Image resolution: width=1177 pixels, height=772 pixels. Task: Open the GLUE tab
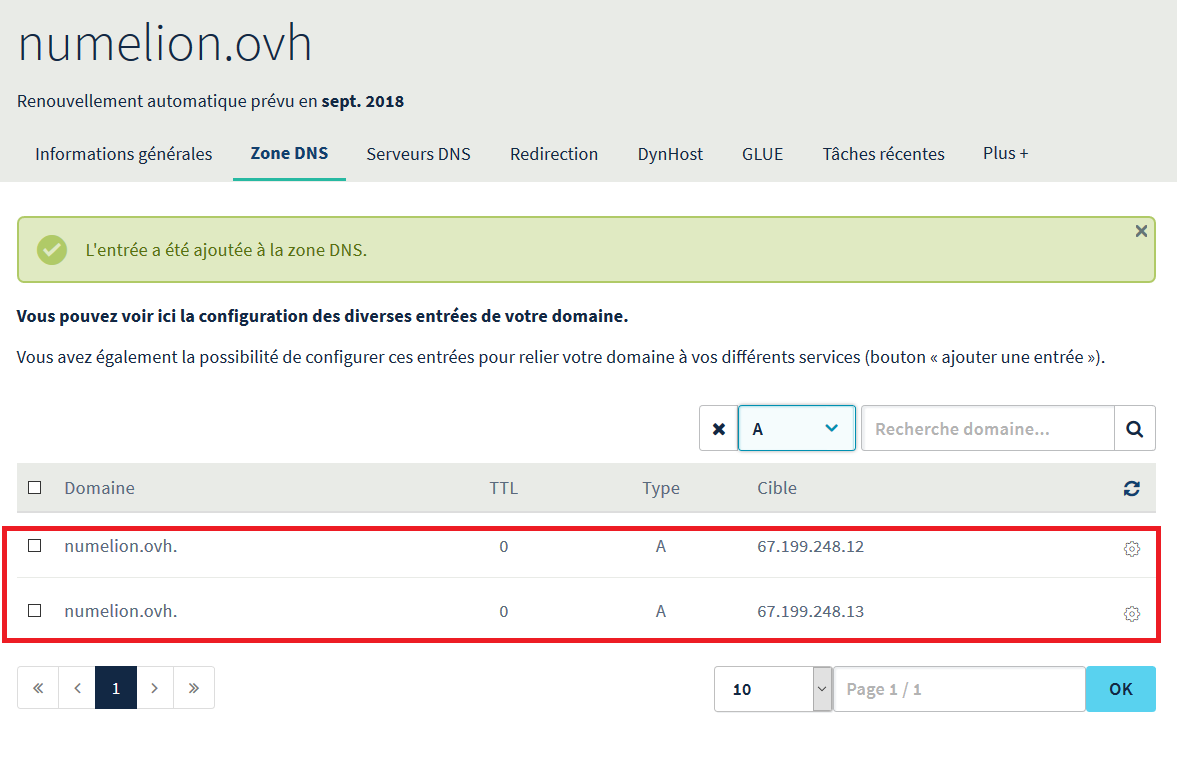click(x=763, y=154)
